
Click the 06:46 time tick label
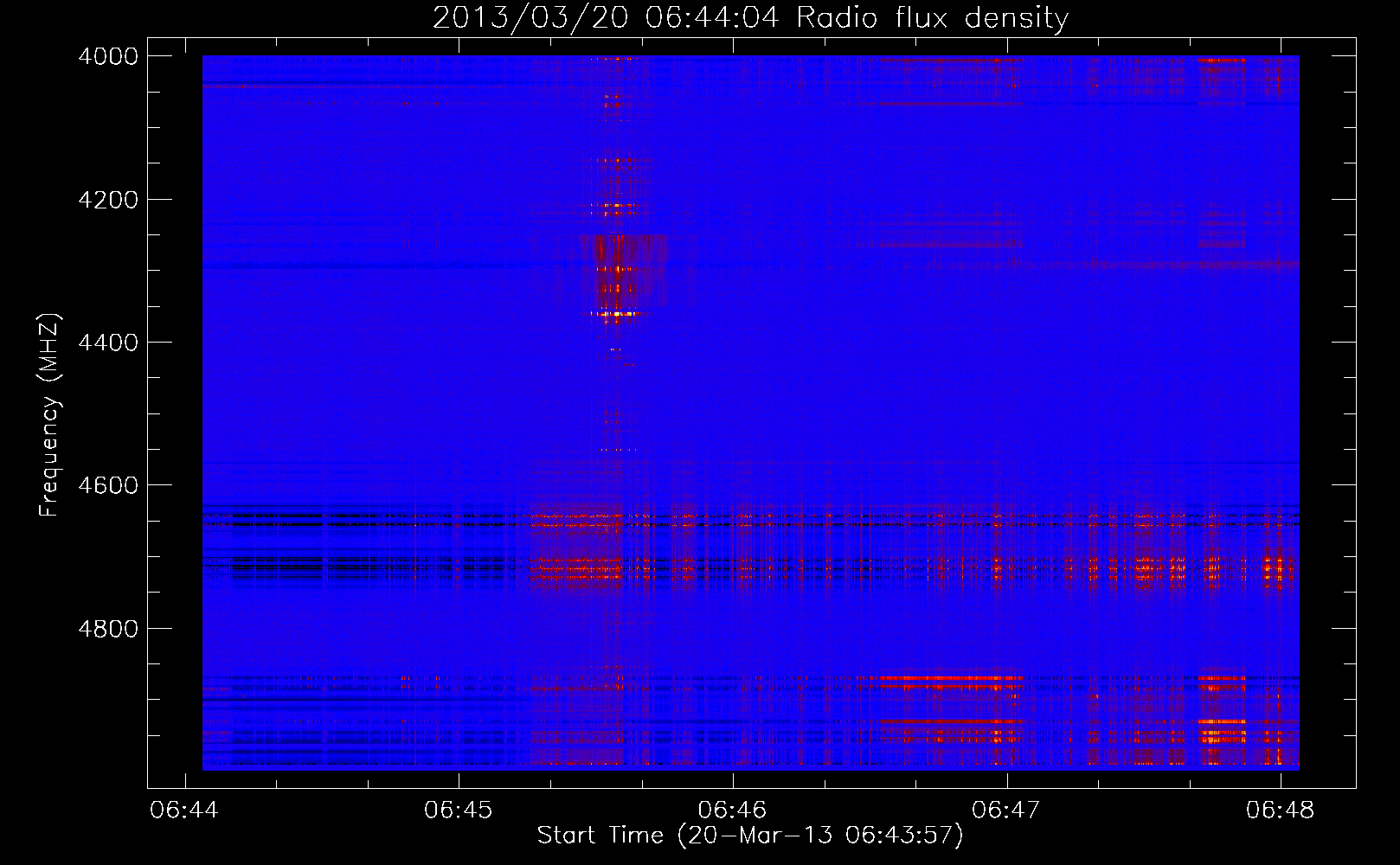point(733,810)
